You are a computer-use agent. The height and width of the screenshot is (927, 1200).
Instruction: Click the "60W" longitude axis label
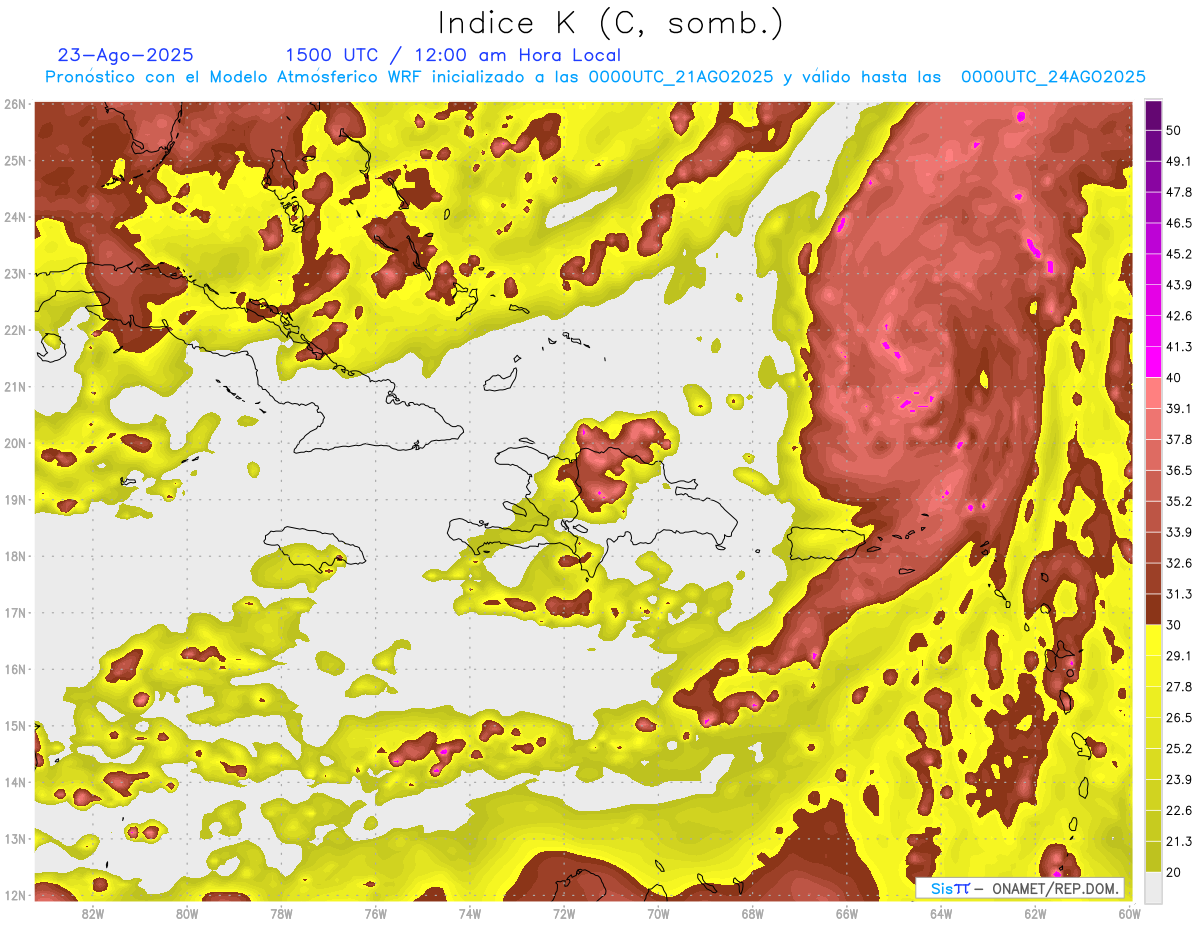tap(1129, 914)
